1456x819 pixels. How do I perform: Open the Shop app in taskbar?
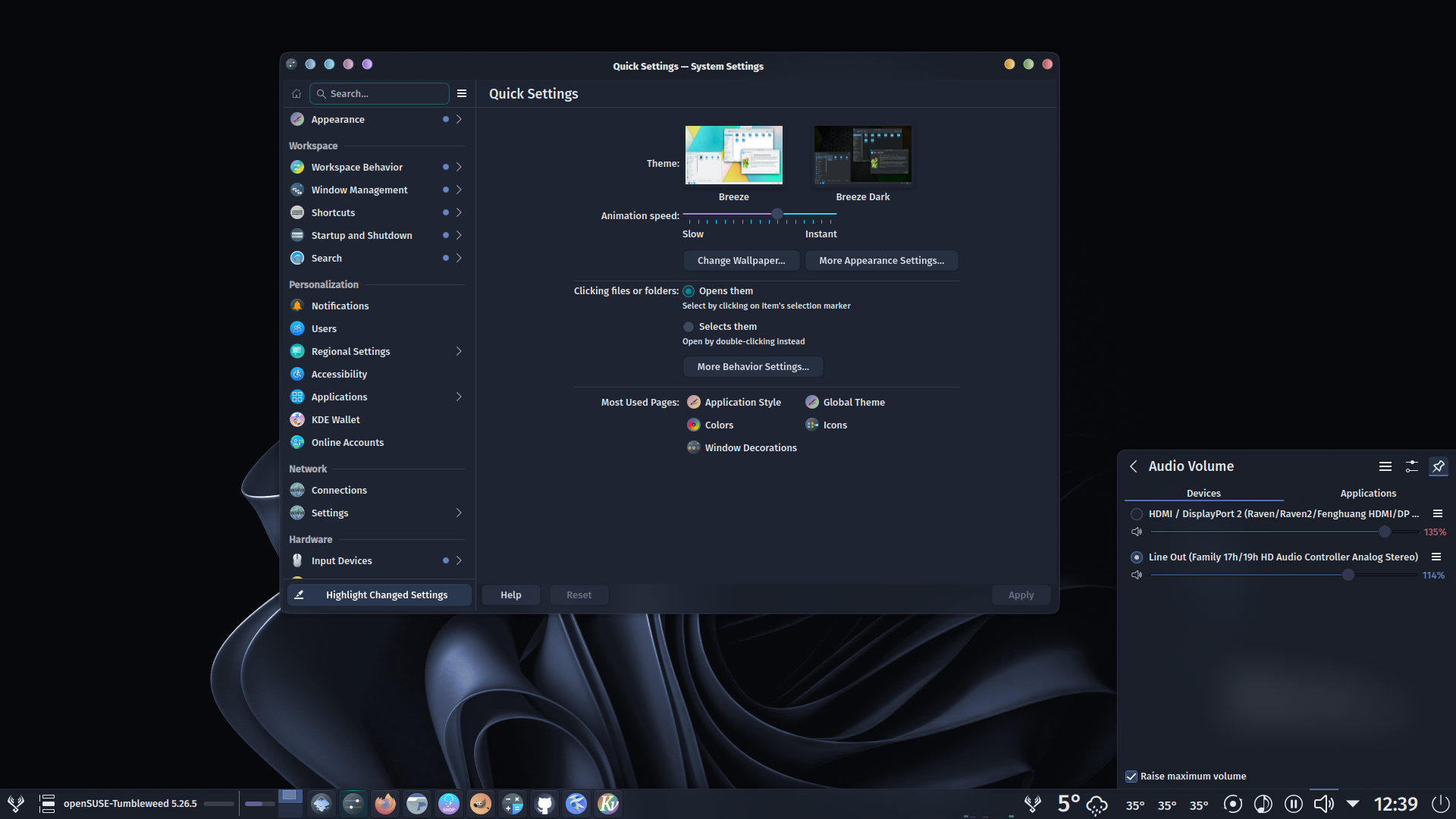coord(449,804)
